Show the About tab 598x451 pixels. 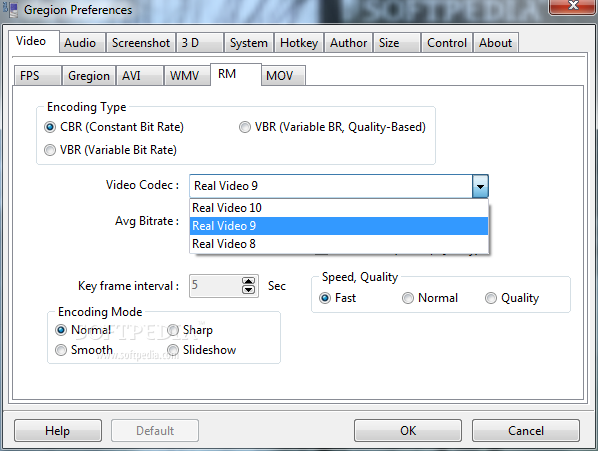[x=495, y=43]
